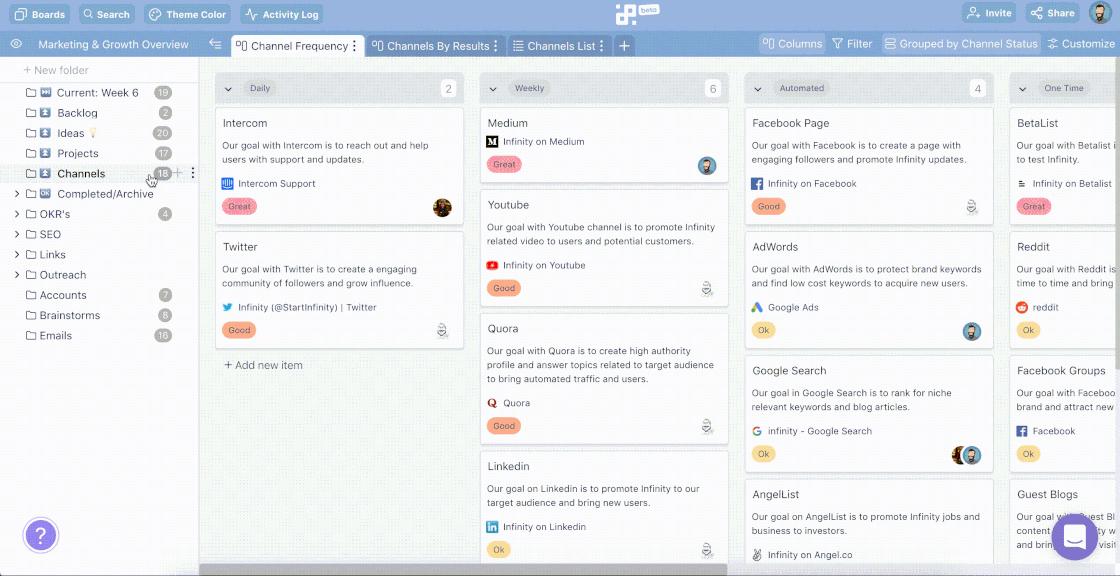Image resolution: width=1120 pixels, height=576 pixels.
Task: Click unassigned icon on Twitter card
Action: [442, 331]
